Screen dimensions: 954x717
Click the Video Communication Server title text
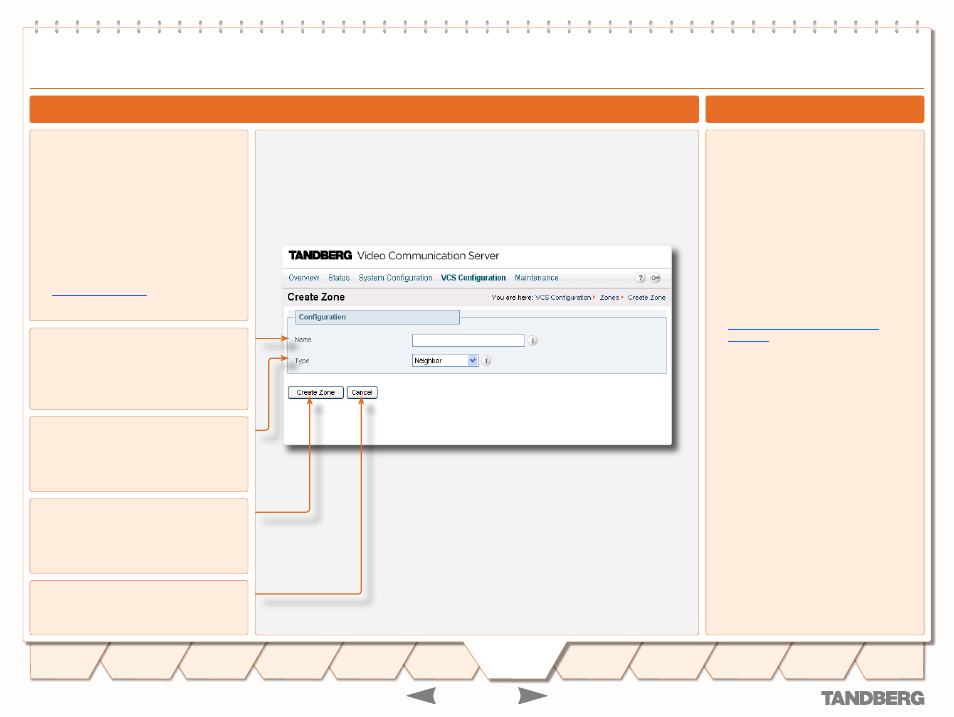coord(428,256)
